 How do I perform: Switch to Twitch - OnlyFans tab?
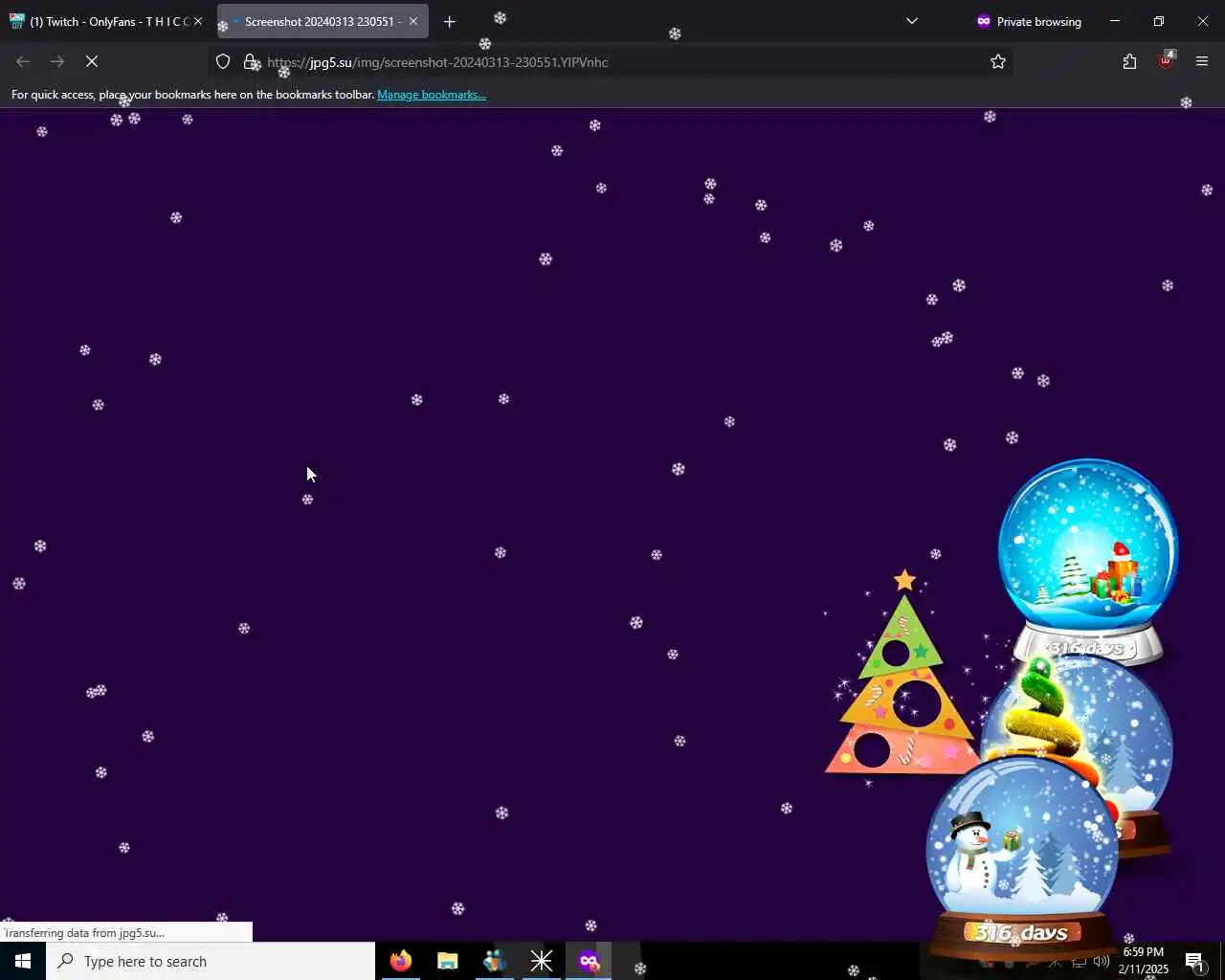point(107,22)
